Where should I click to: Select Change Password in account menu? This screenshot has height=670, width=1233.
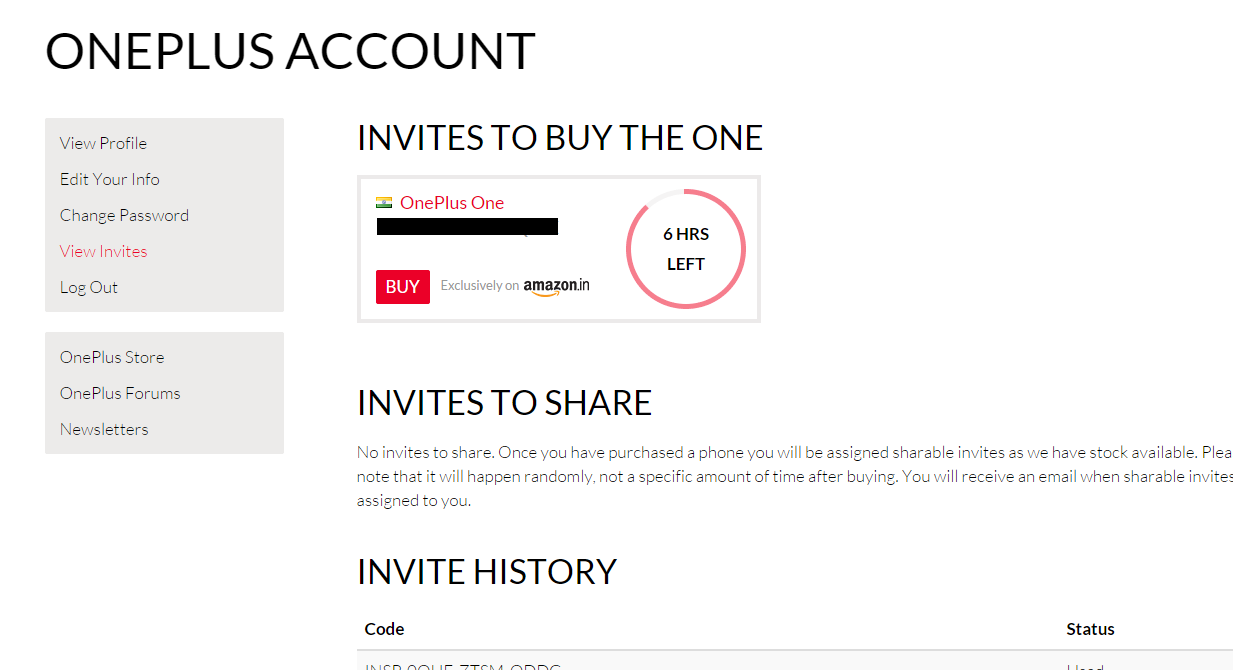124,215
